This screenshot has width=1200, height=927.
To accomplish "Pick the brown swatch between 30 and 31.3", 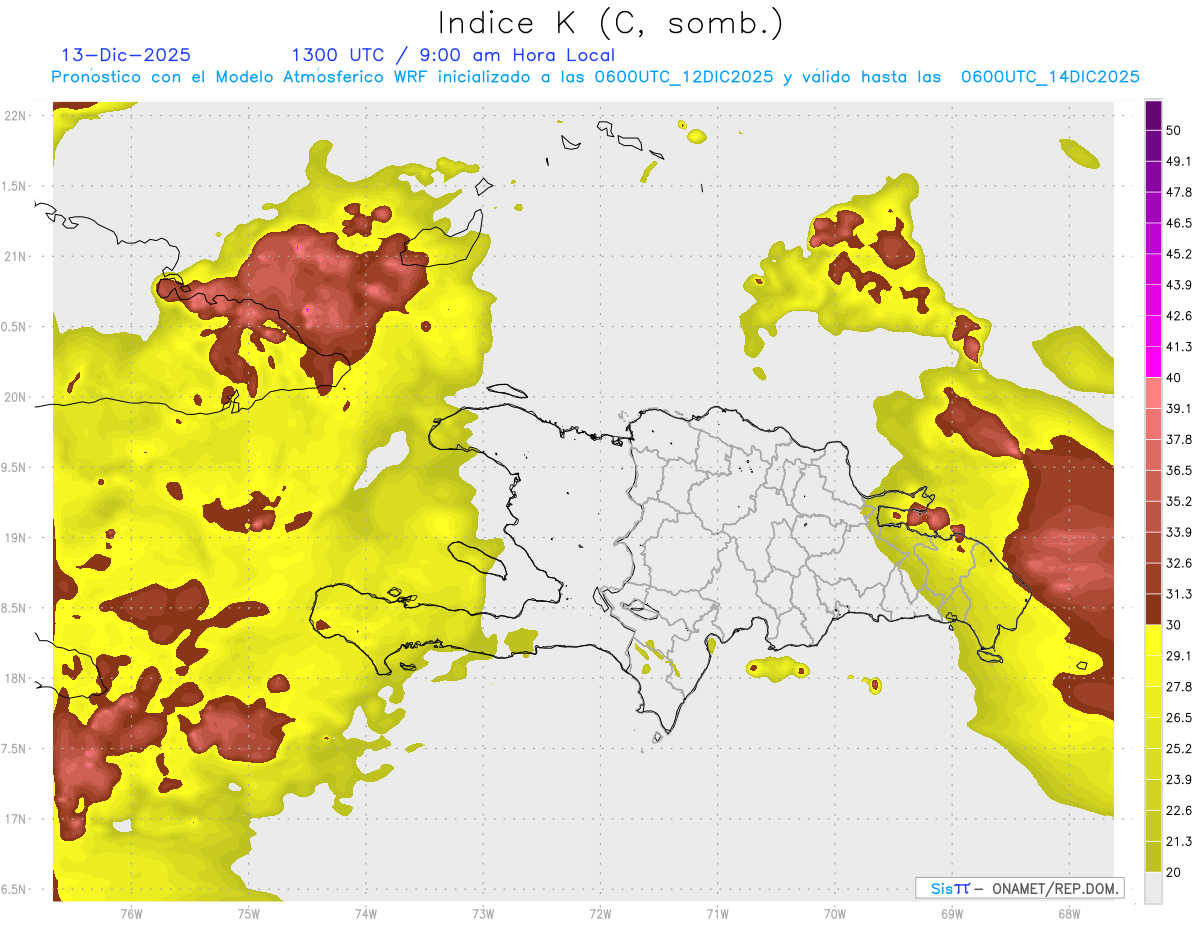I will tap(1153, 610).
